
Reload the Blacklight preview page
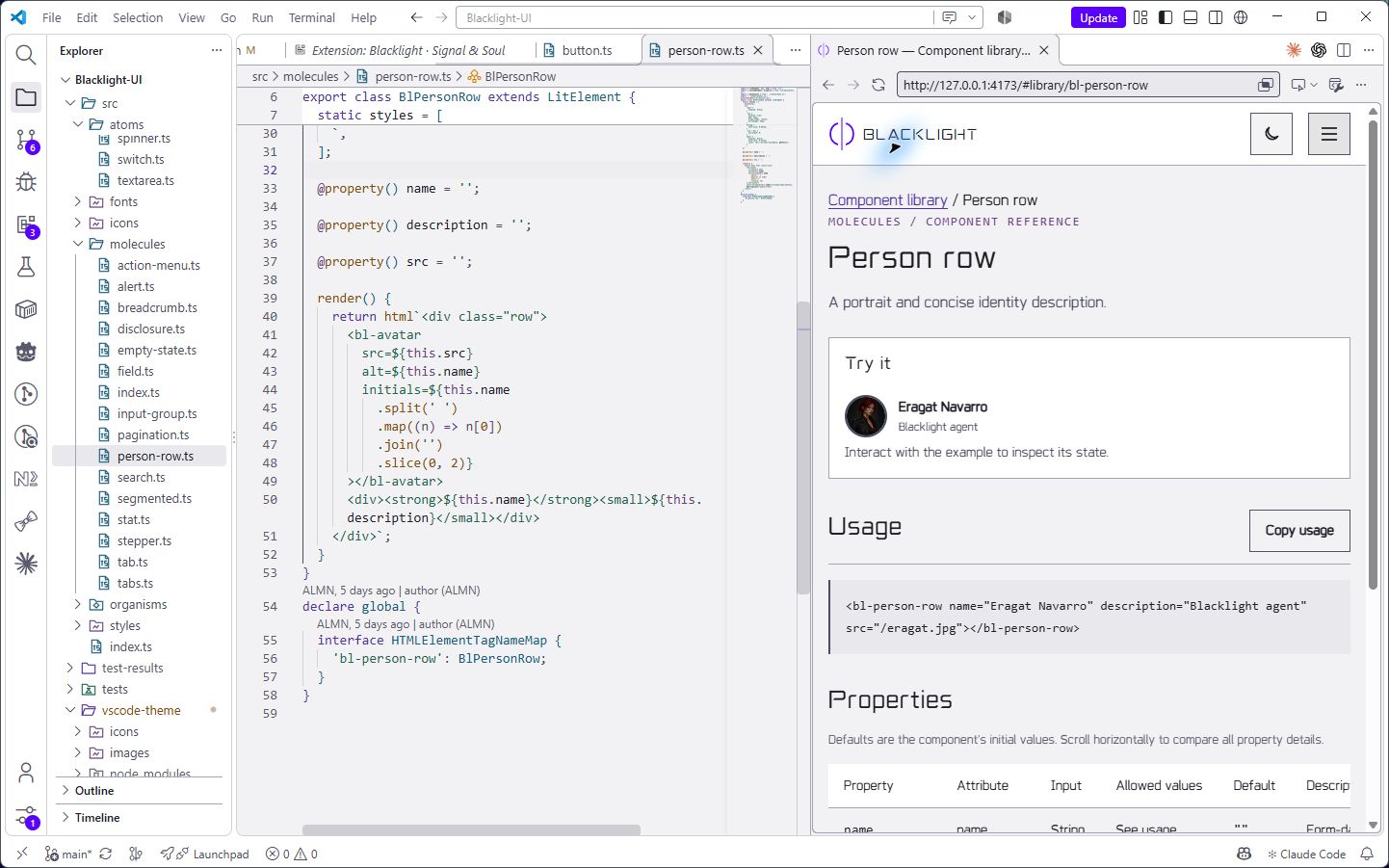(x=878, y=85)
